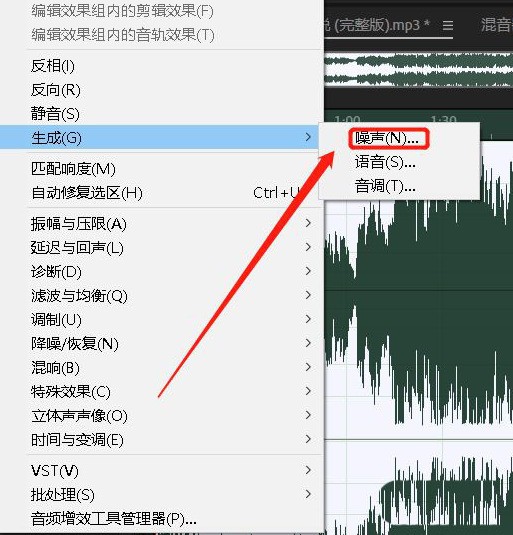Select 音调(T)... generate option

pyautogui.click(x=385, y=186)
